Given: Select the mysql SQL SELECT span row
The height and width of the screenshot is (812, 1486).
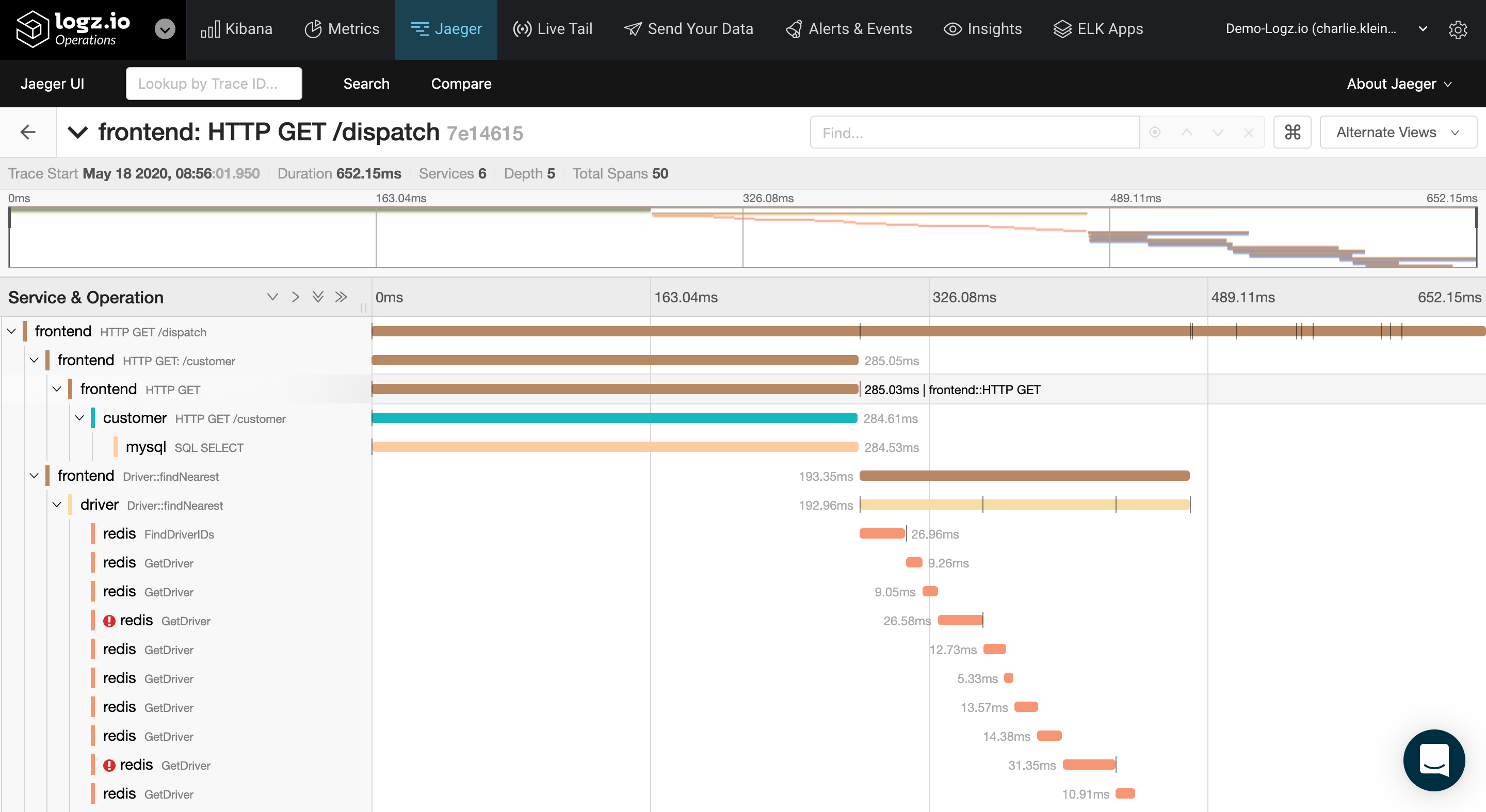Looking at the screenshot, I should tap(185, 447).
